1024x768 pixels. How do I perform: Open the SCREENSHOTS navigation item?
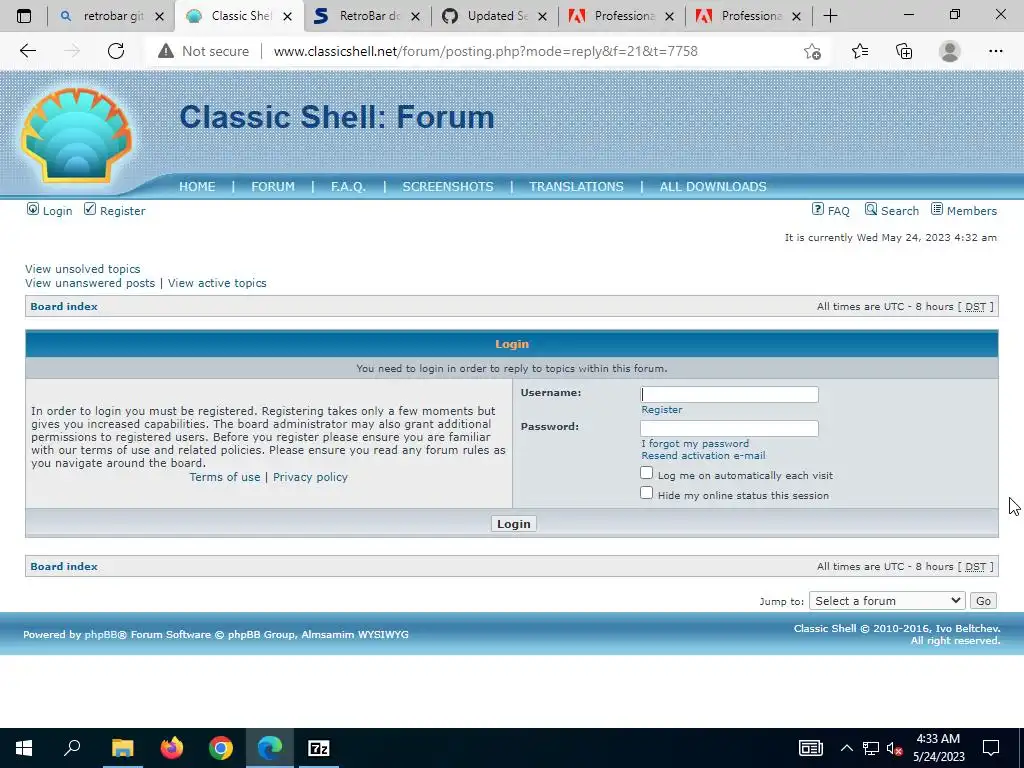point(448,187)
